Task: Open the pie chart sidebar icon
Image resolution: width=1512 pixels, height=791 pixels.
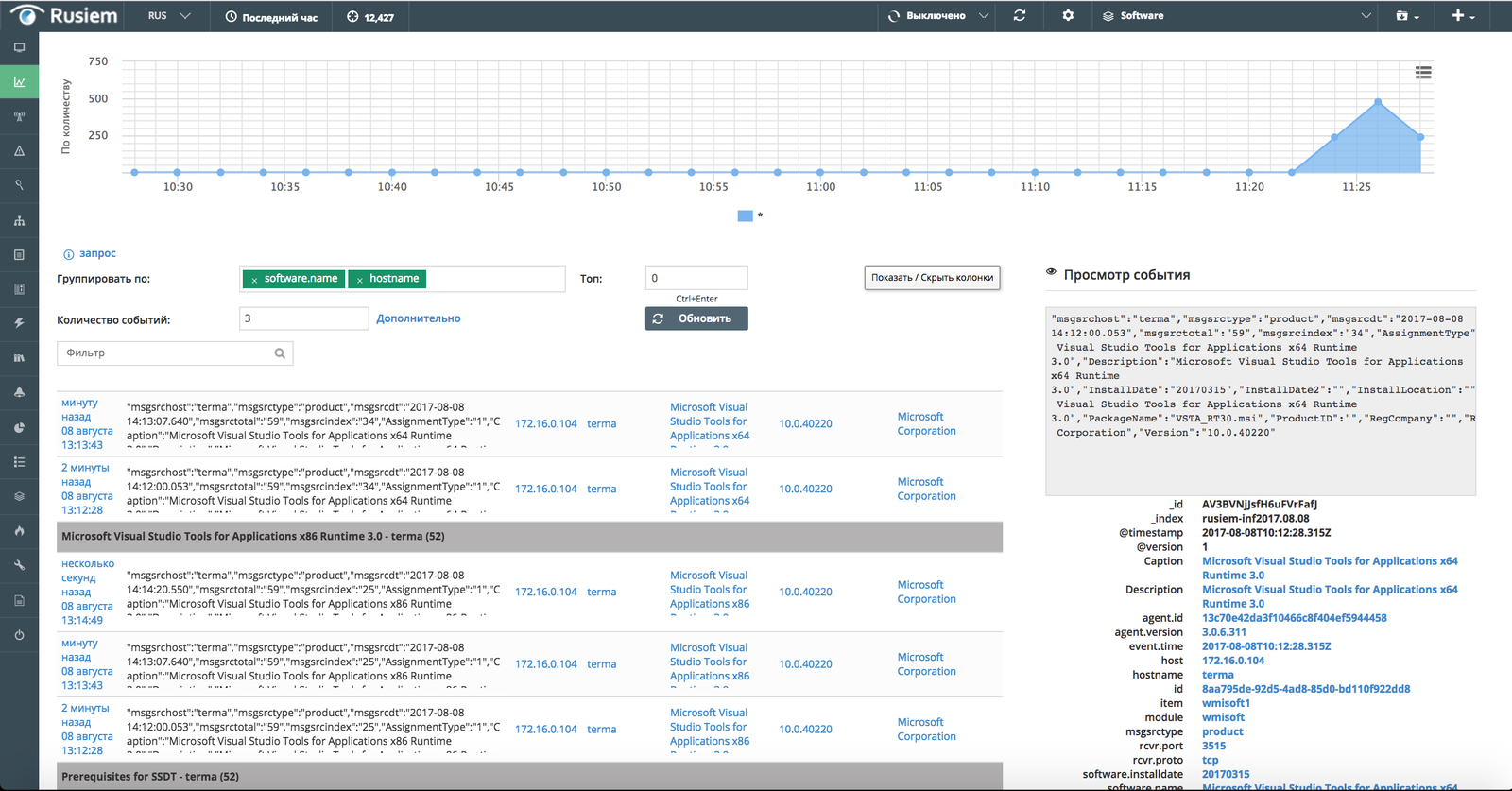Action: [x=19, y=427]
